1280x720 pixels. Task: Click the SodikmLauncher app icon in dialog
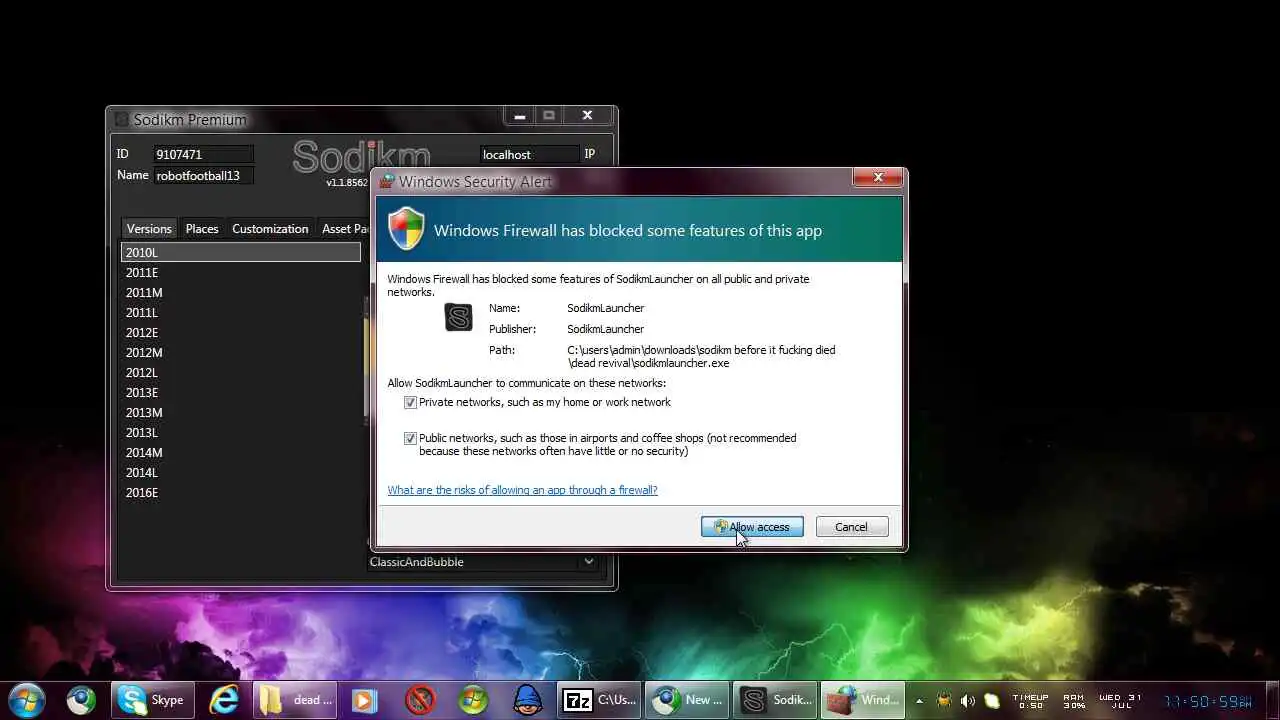click(458, 317)
